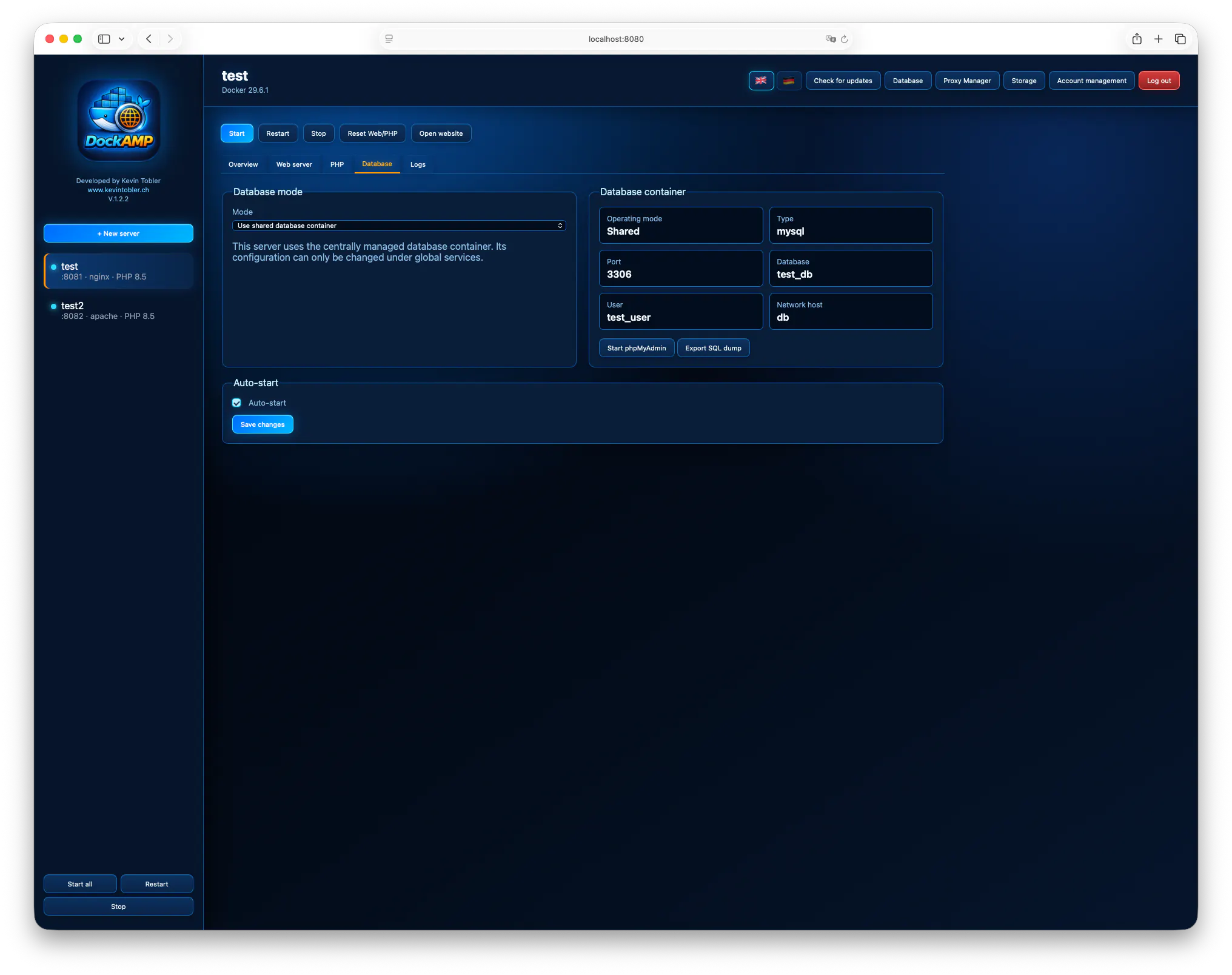Open translate icon in address bar

(831, 39)
